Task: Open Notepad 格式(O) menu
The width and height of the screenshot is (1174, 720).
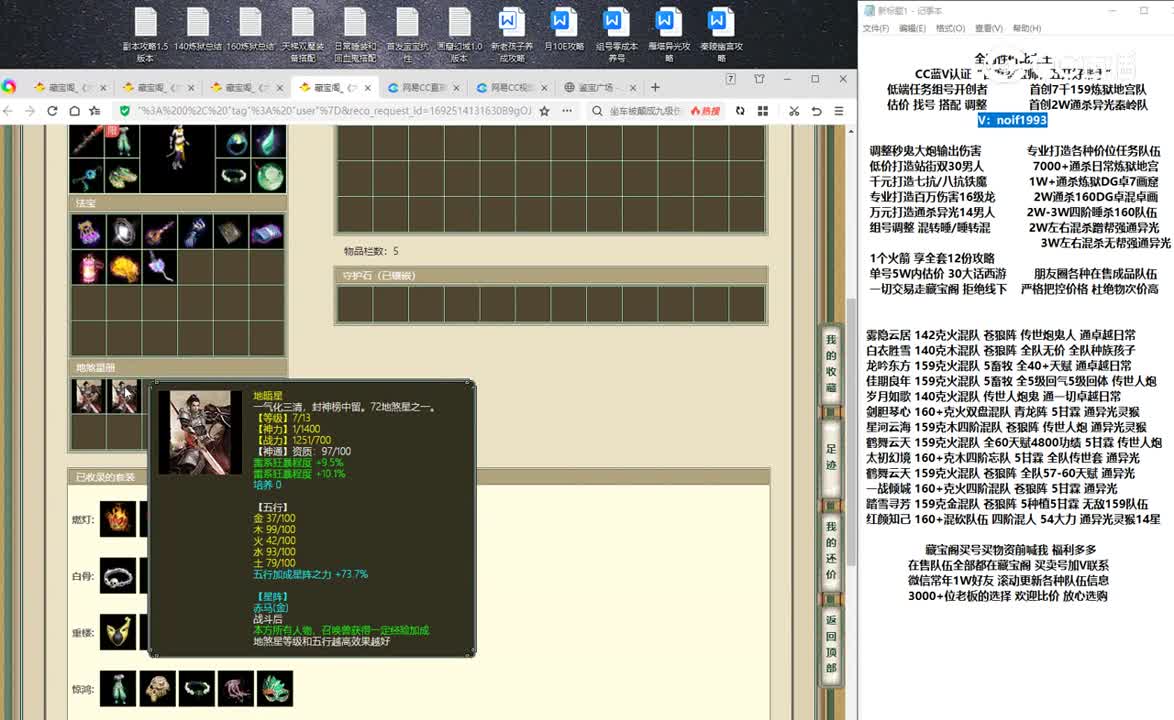Action: (x=950, y=28)
